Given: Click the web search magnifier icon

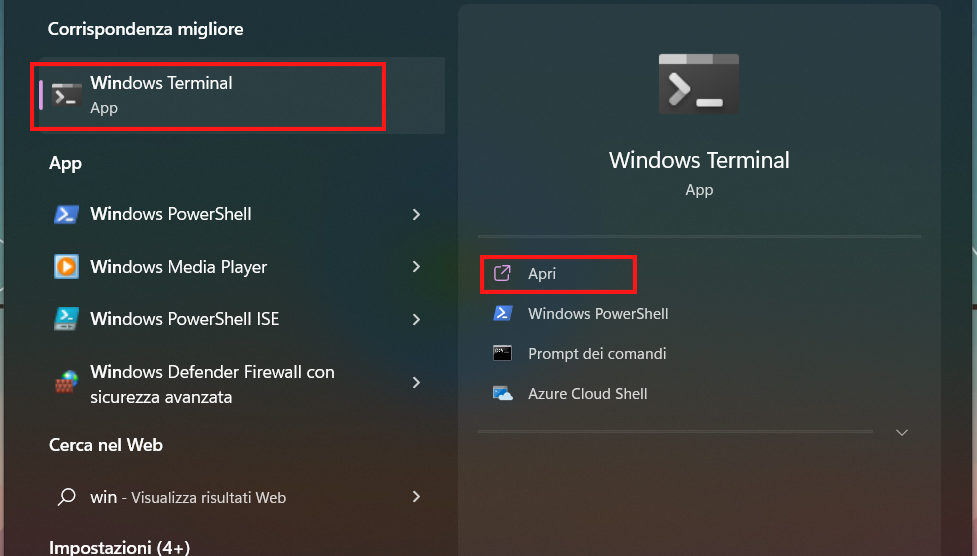Looking at the screenshot, I should click(67, 497).
